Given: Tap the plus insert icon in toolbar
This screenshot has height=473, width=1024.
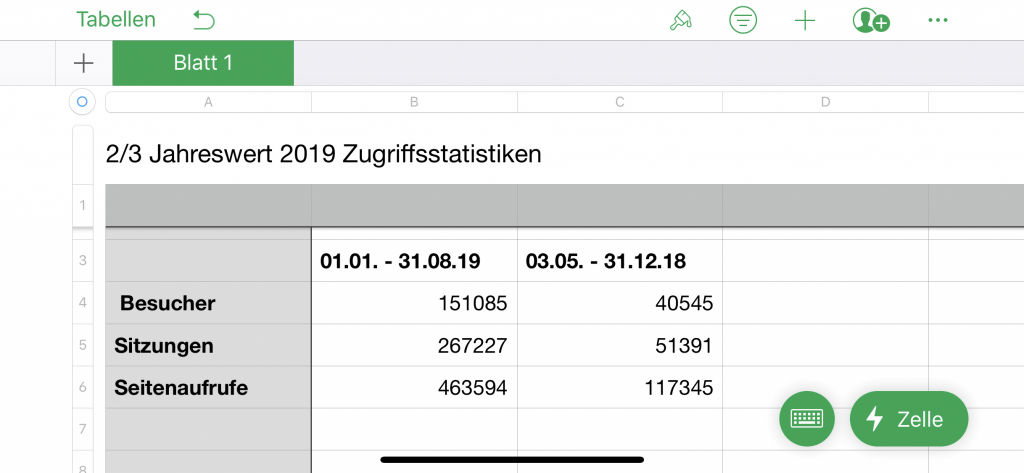Looking at the screenshot, I should click(x=805, y=21).
